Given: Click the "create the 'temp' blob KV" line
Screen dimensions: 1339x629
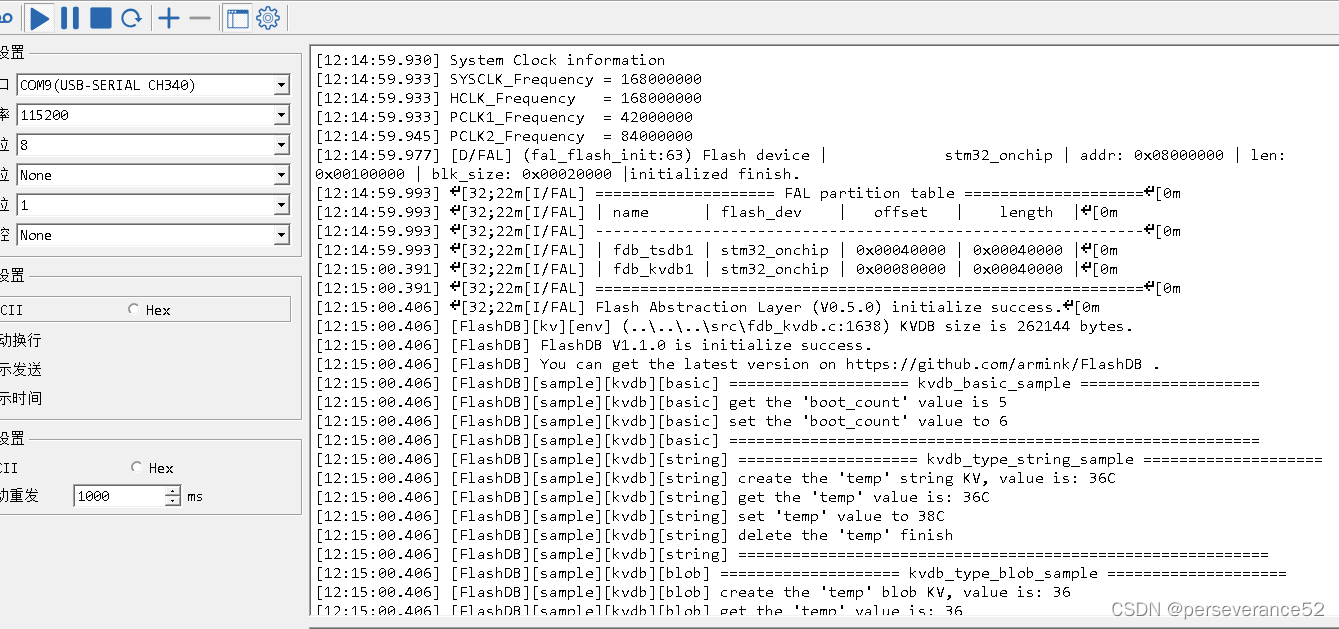Looking at the screenshot, I should [693, 592].
